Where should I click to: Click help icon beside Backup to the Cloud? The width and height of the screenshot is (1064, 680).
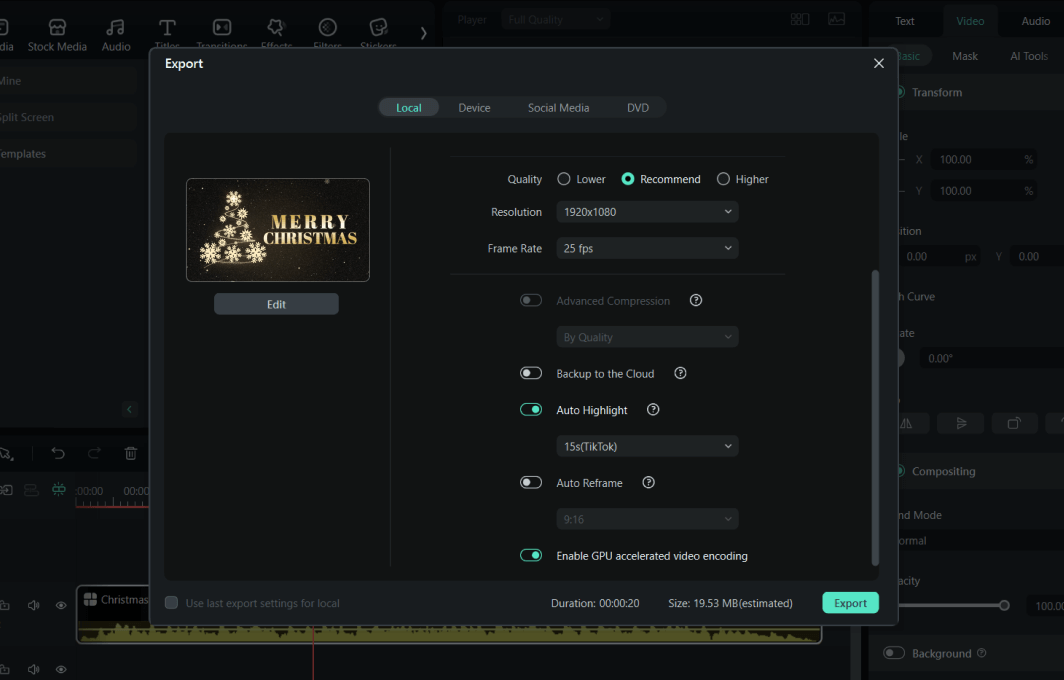[680, 373]
